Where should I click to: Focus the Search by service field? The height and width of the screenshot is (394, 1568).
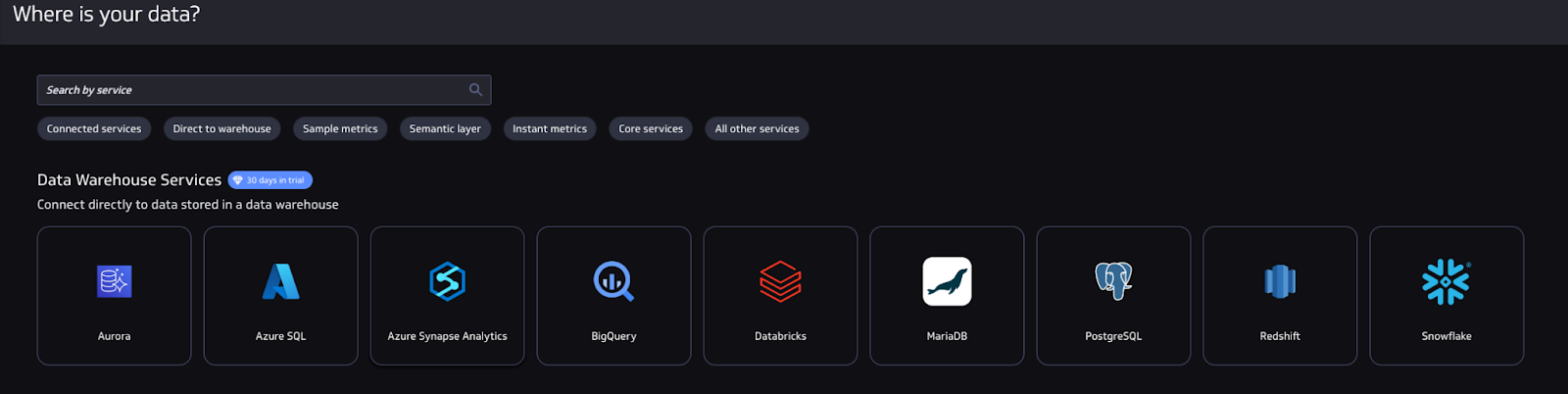click(264, 90)
